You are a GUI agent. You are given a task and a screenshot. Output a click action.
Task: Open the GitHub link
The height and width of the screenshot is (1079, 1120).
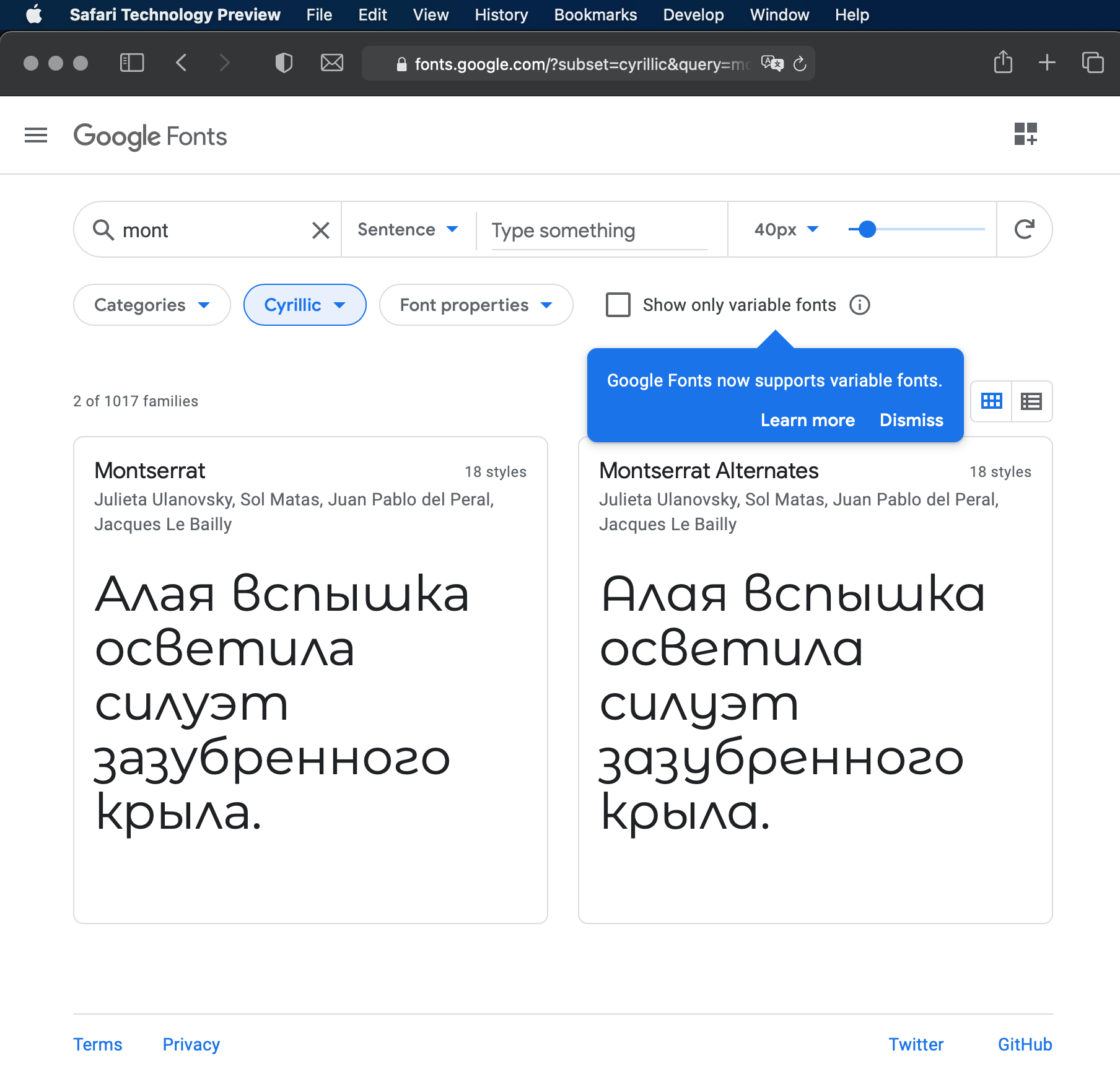pyautogui.click(x=1025, y=1044)
